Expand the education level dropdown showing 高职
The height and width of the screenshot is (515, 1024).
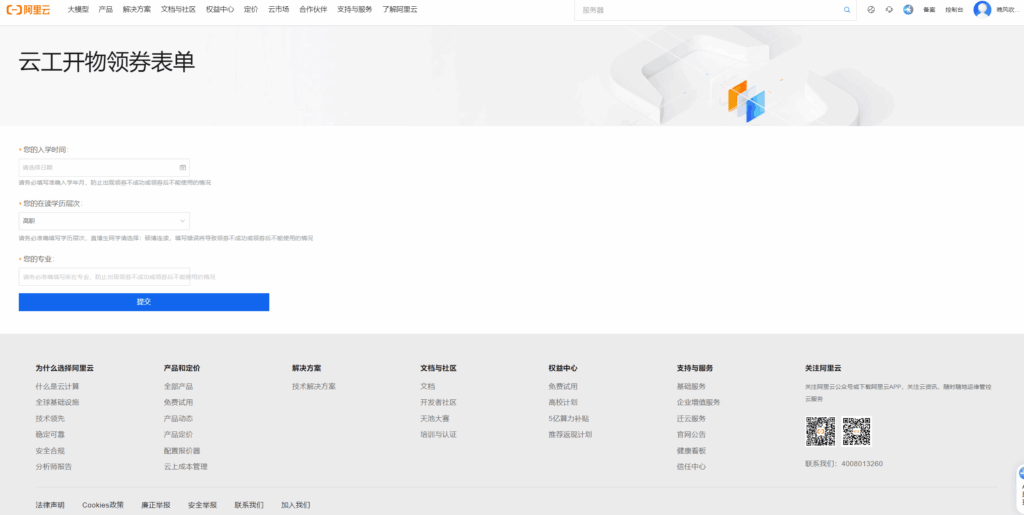pyautogui.click(x=104, y=221)
